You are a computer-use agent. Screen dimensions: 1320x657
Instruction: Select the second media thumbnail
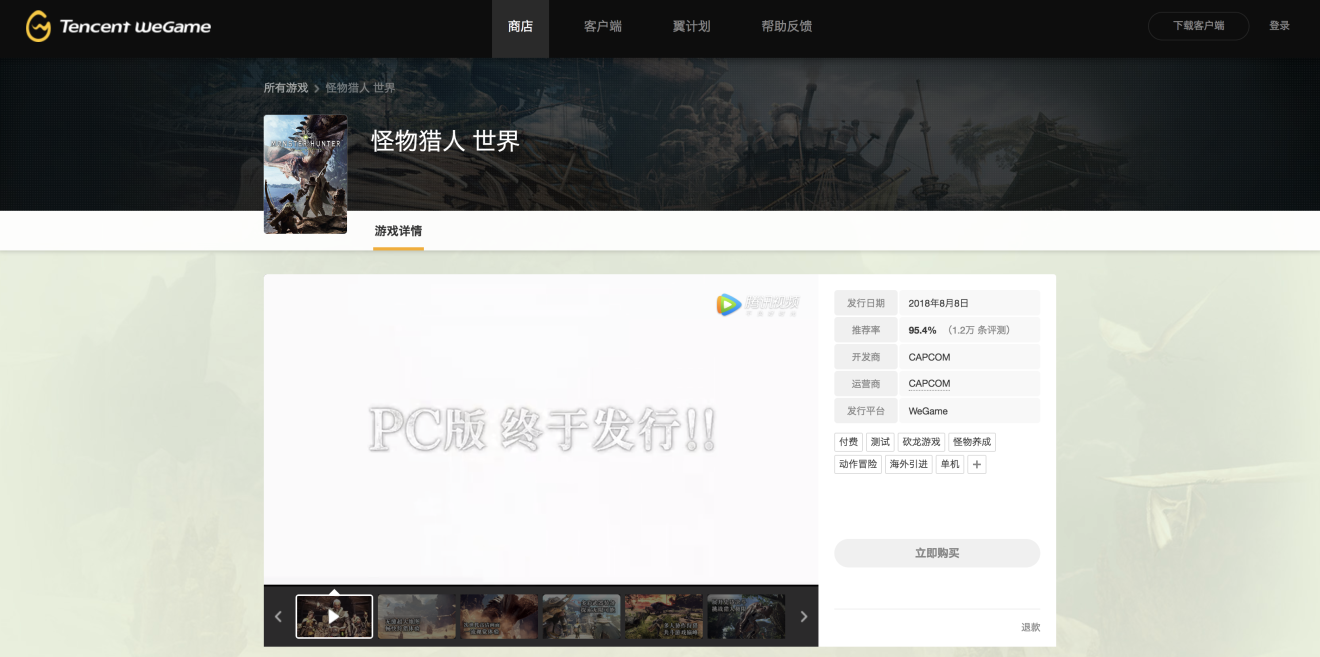pos(417,617)
